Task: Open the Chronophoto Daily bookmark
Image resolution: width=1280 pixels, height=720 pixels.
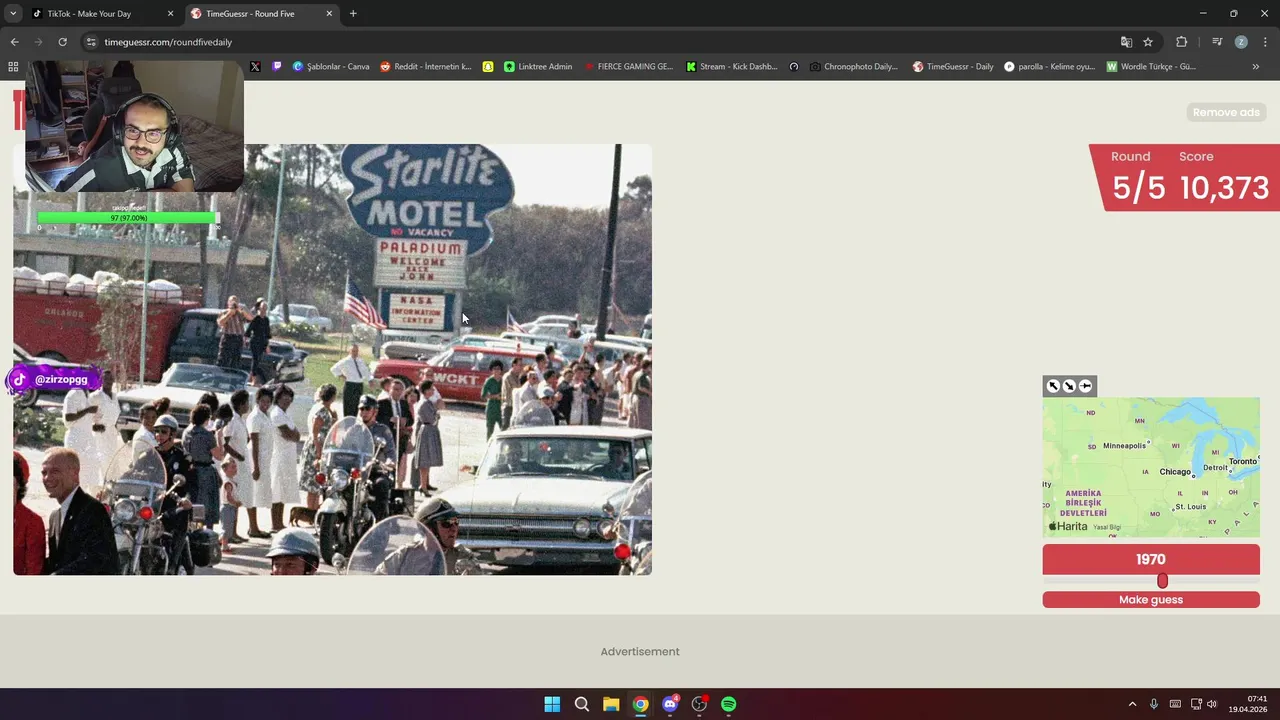Action: coord(855,67)
